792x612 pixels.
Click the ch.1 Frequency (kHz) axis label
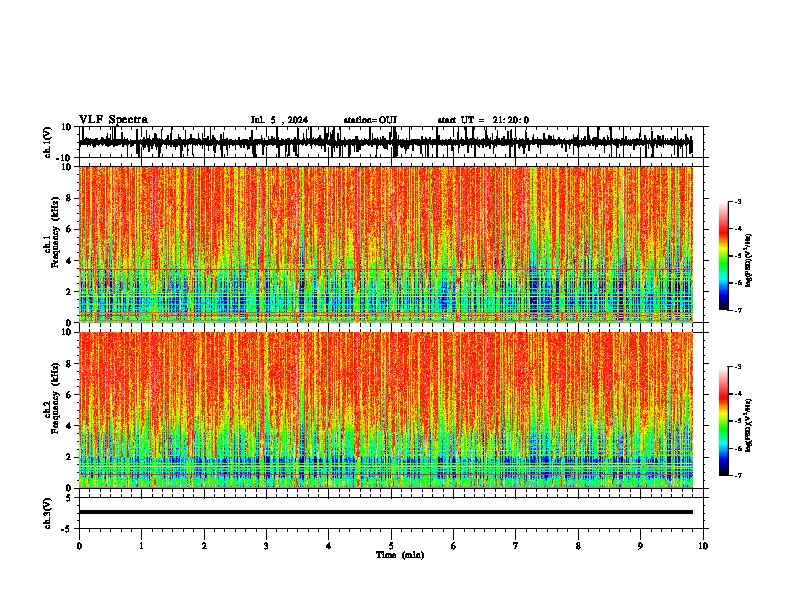pyautogui.click(x=52, y=232)
